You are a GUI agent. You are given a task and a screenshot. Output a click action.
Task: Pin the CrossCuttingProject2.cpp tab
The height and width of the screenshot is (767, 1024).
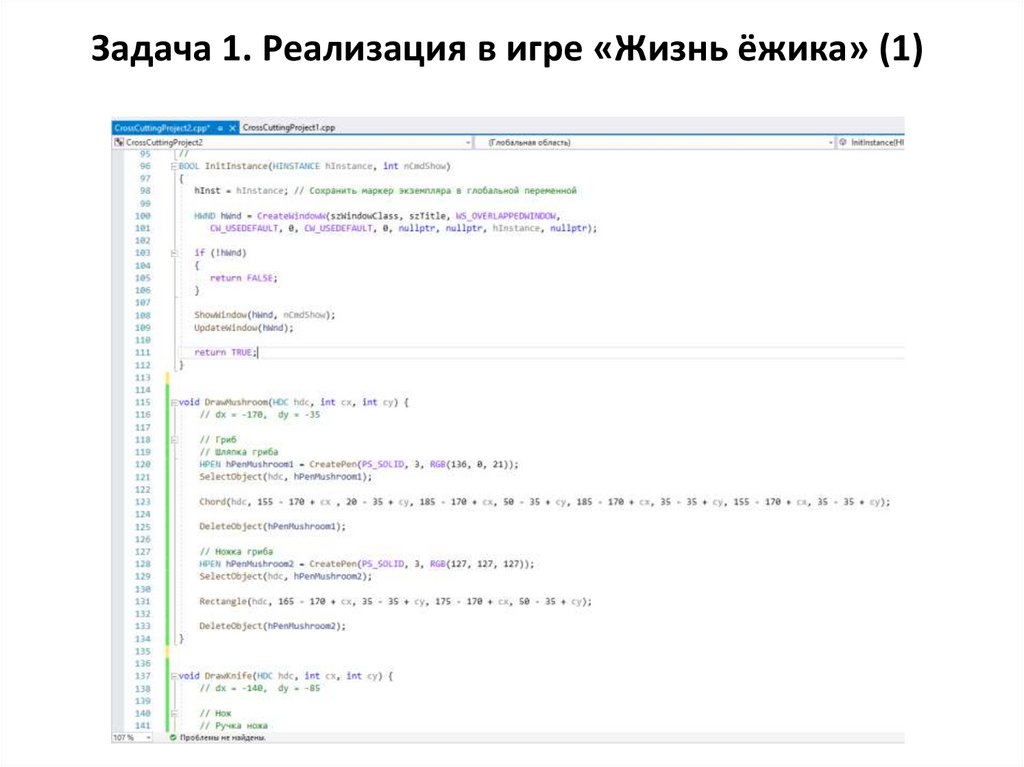point(221,128)
